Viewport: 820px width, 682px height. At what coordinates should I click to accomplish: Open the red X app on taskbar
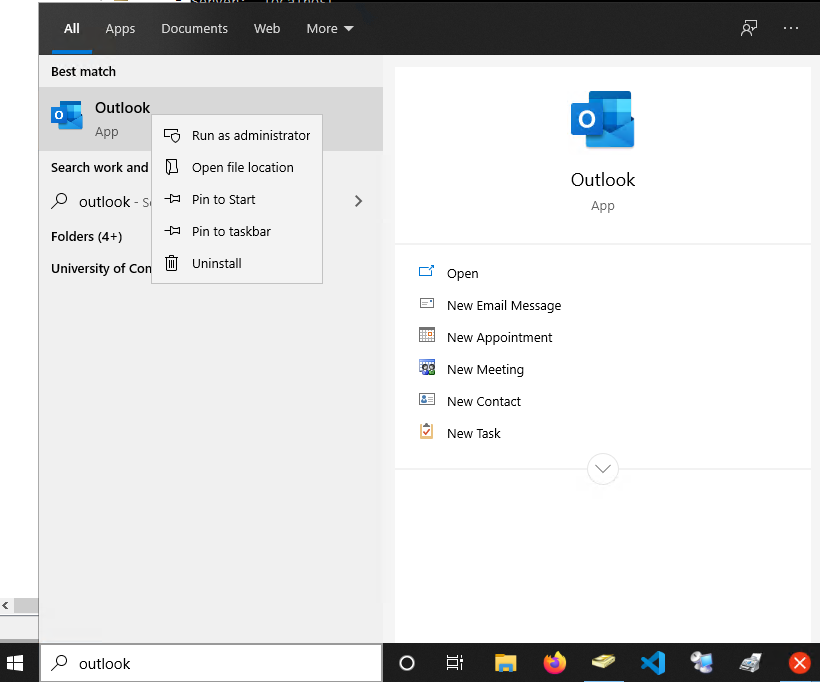800,663
